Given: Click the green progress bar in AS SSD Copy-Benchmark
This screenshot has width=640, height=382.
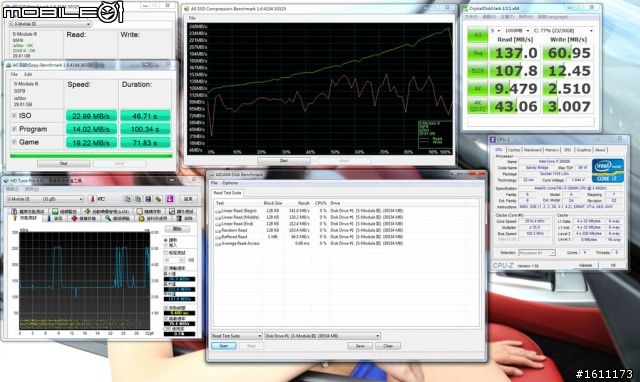Looking at the screenshot, I should [x=91, y=155].
